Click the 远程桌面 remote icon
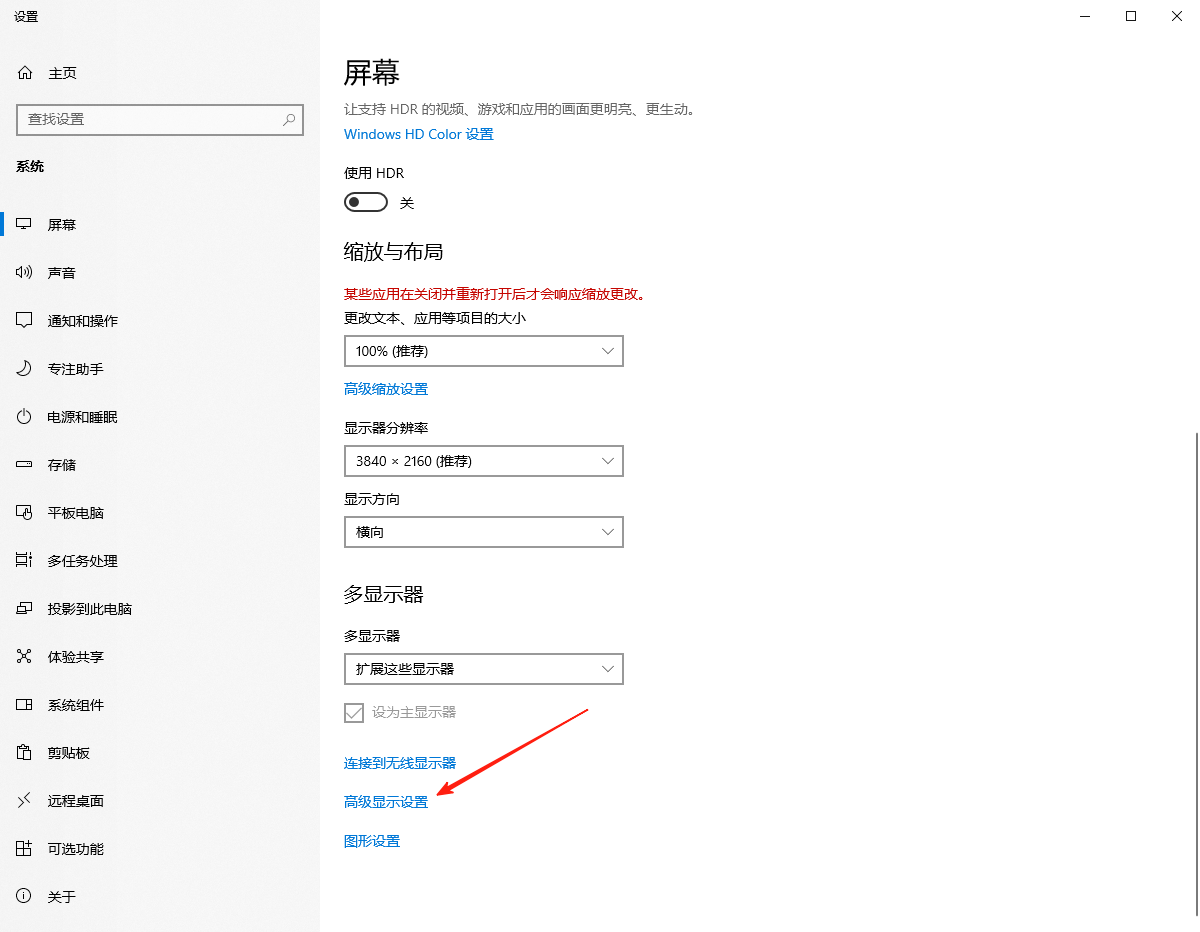1200x932 pixels. tap(25, 801)
